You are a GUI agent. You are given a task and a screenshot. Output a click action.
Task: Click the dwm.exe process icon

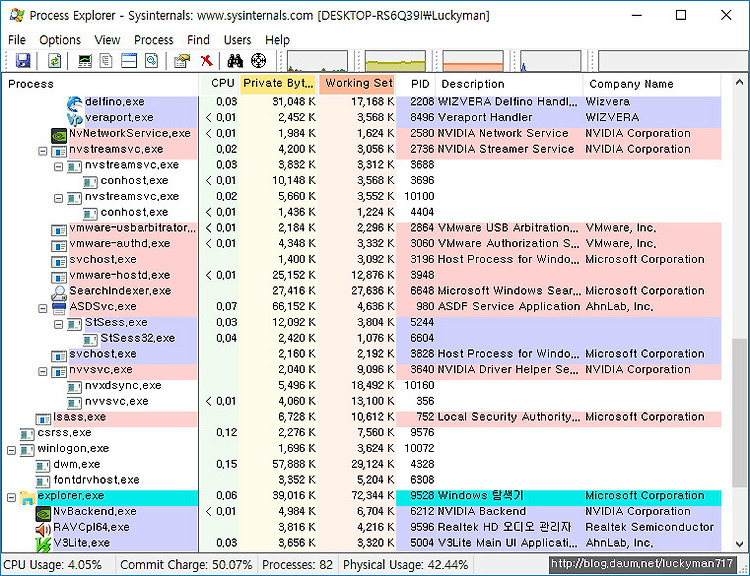coord(43,466)
